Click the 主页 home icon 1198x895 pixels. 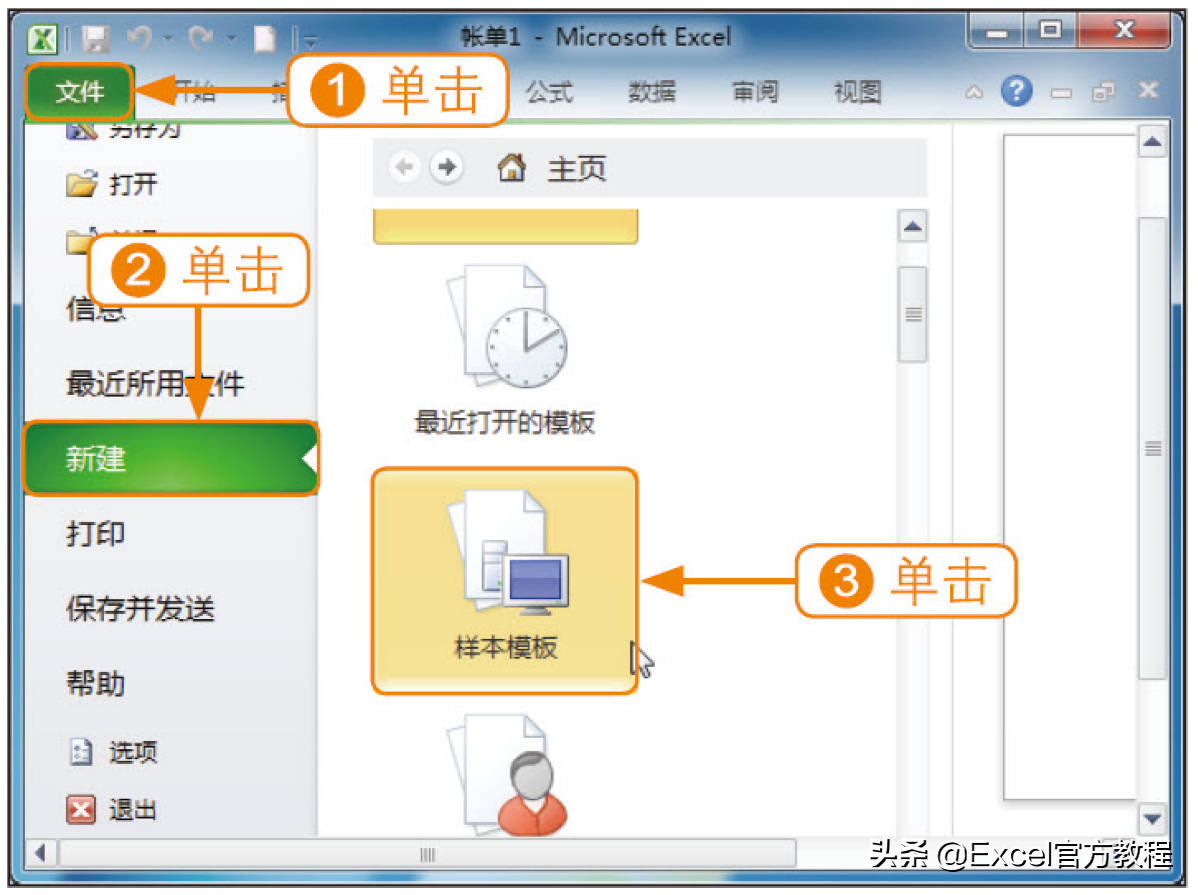pos(512,167)
